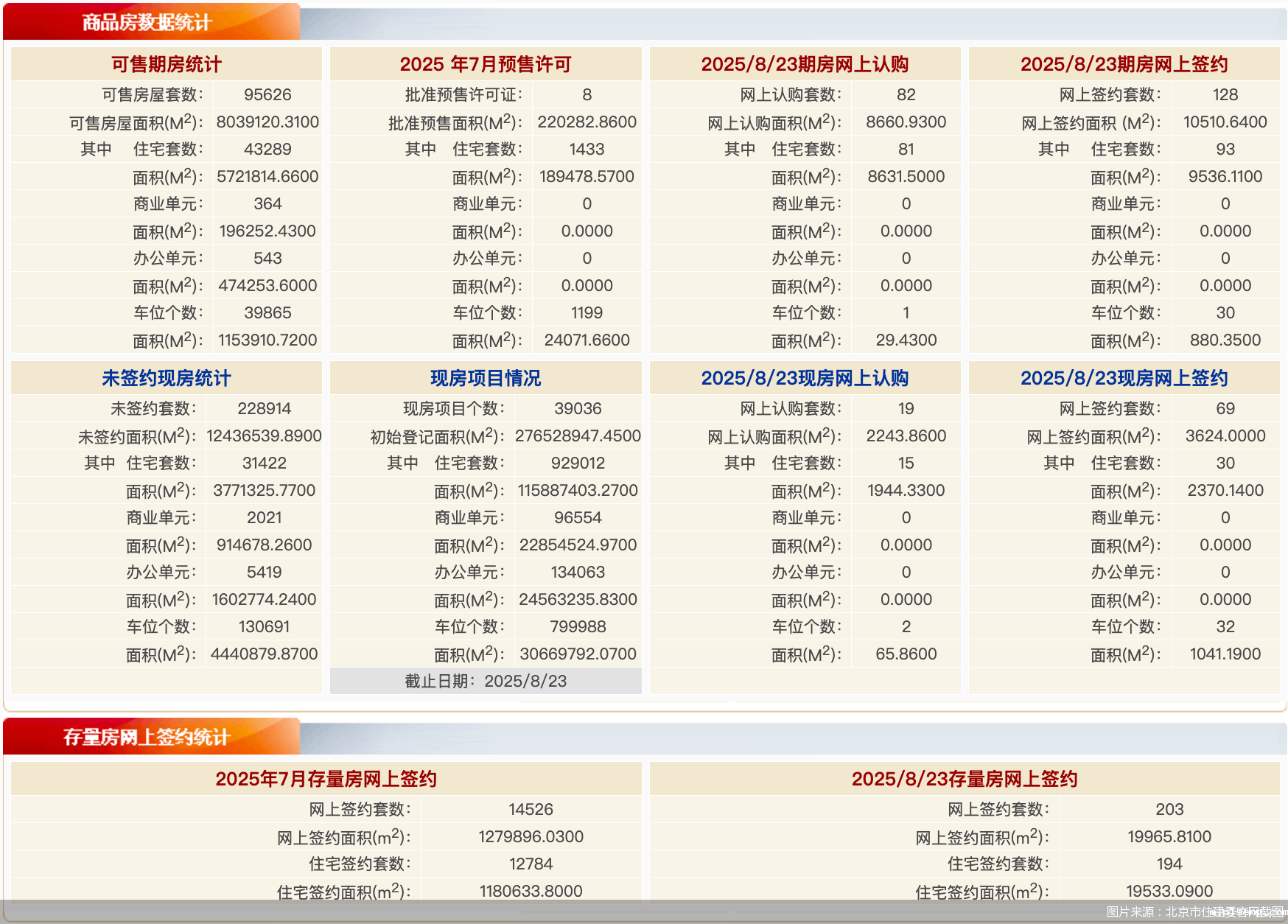
Task: Click the 批准预售许可证 count of 8
Action: click(587, 94)
